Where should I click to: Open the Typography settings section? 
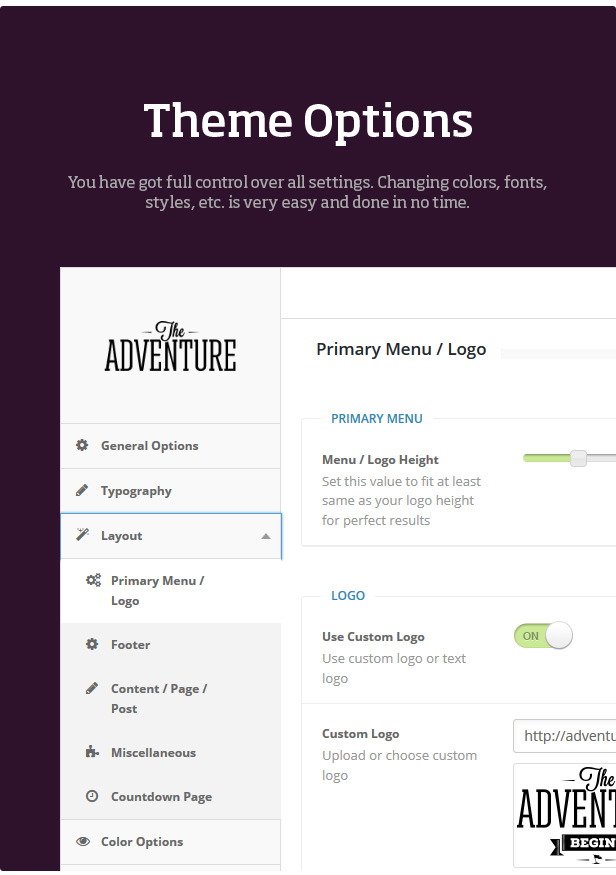(x=136, y=491)
